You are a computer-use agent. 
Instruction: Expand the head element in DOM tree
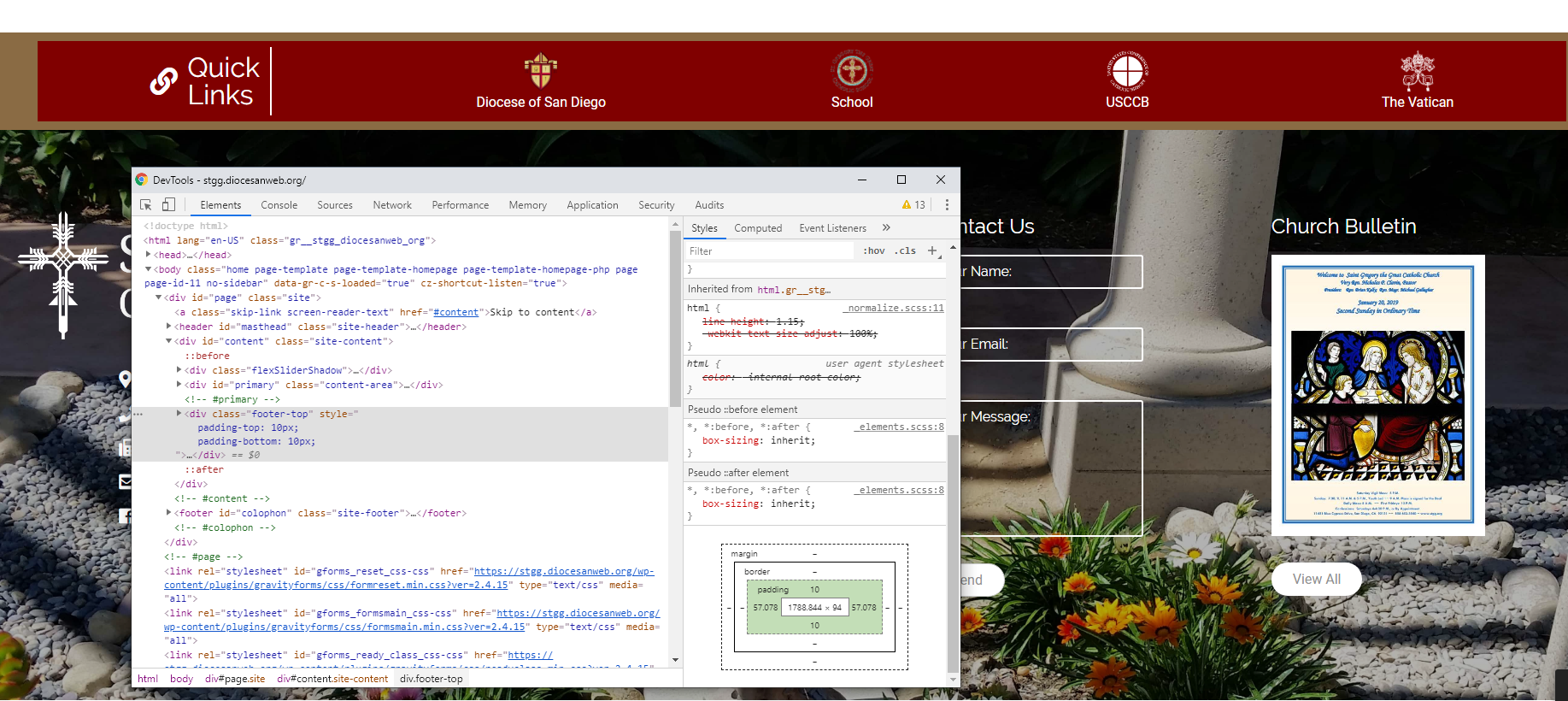[x=149, y=255]
